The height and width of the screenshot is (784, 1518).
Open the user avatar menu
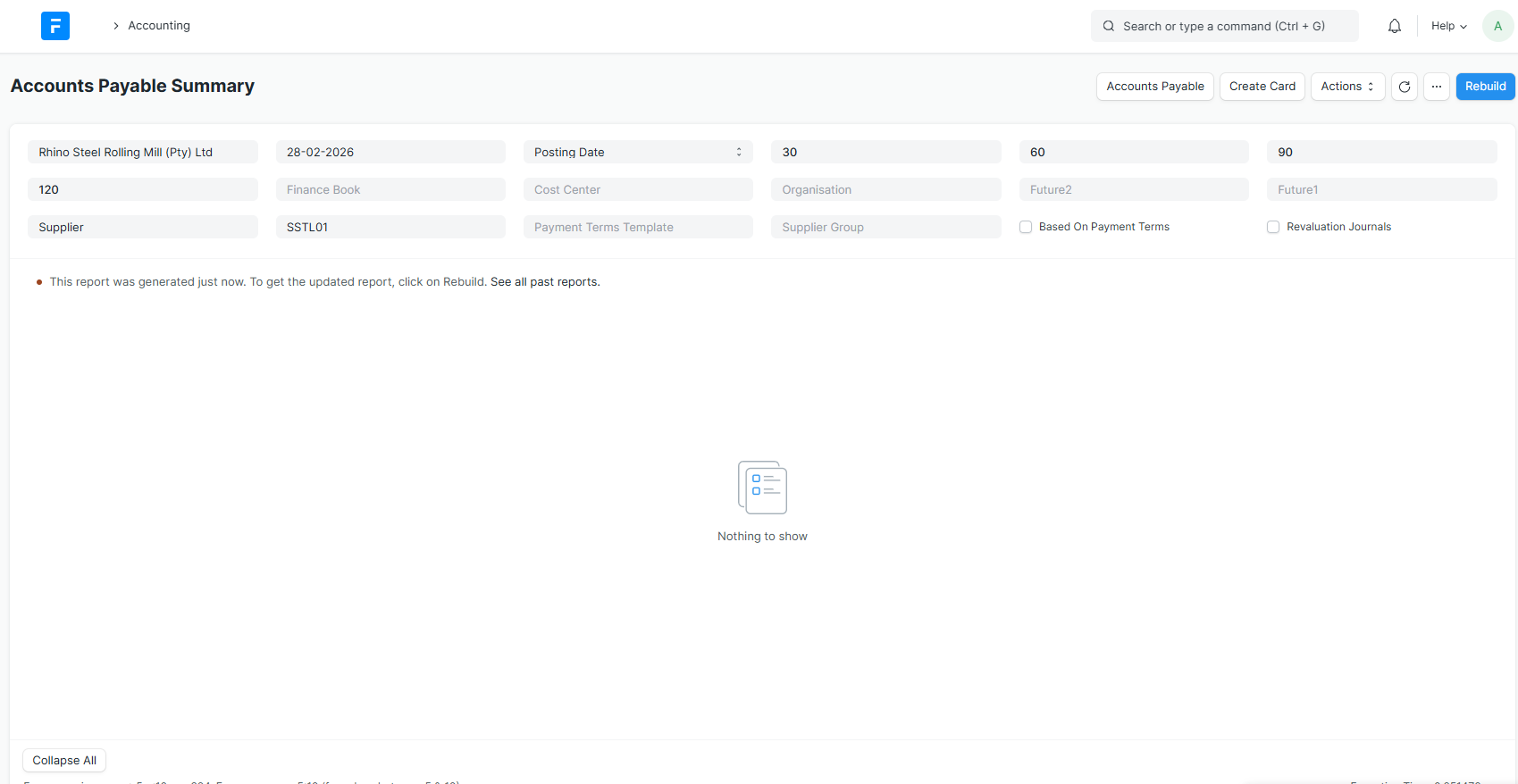pyautogui.click(x=1497, y=26)
